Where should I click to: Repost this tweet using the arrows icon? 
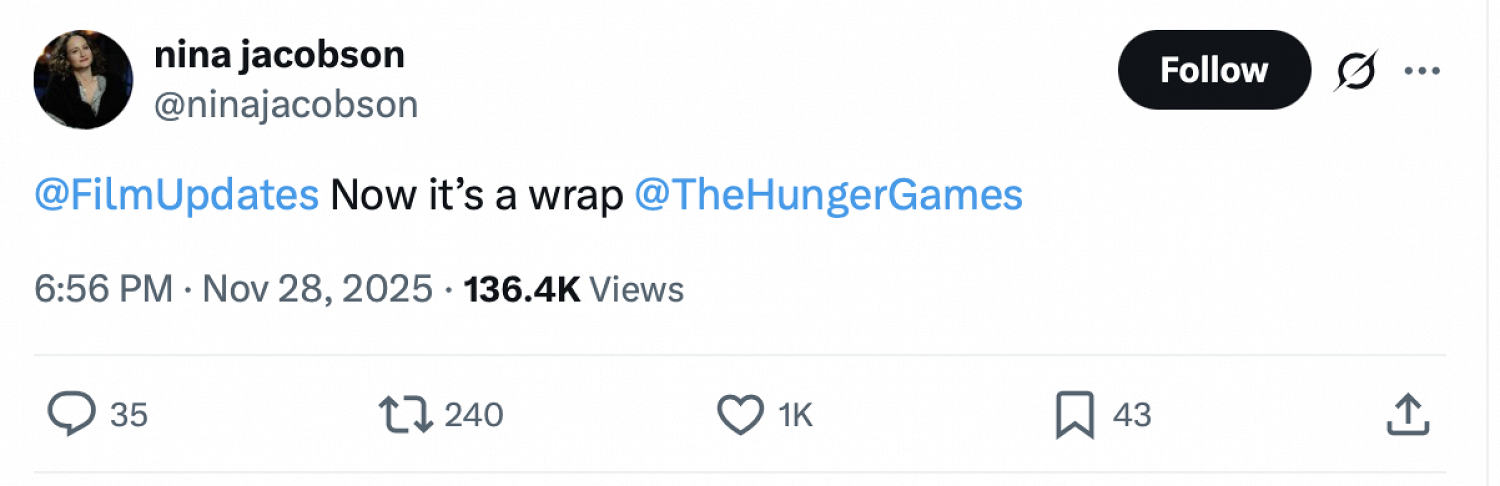click(405, 415)
